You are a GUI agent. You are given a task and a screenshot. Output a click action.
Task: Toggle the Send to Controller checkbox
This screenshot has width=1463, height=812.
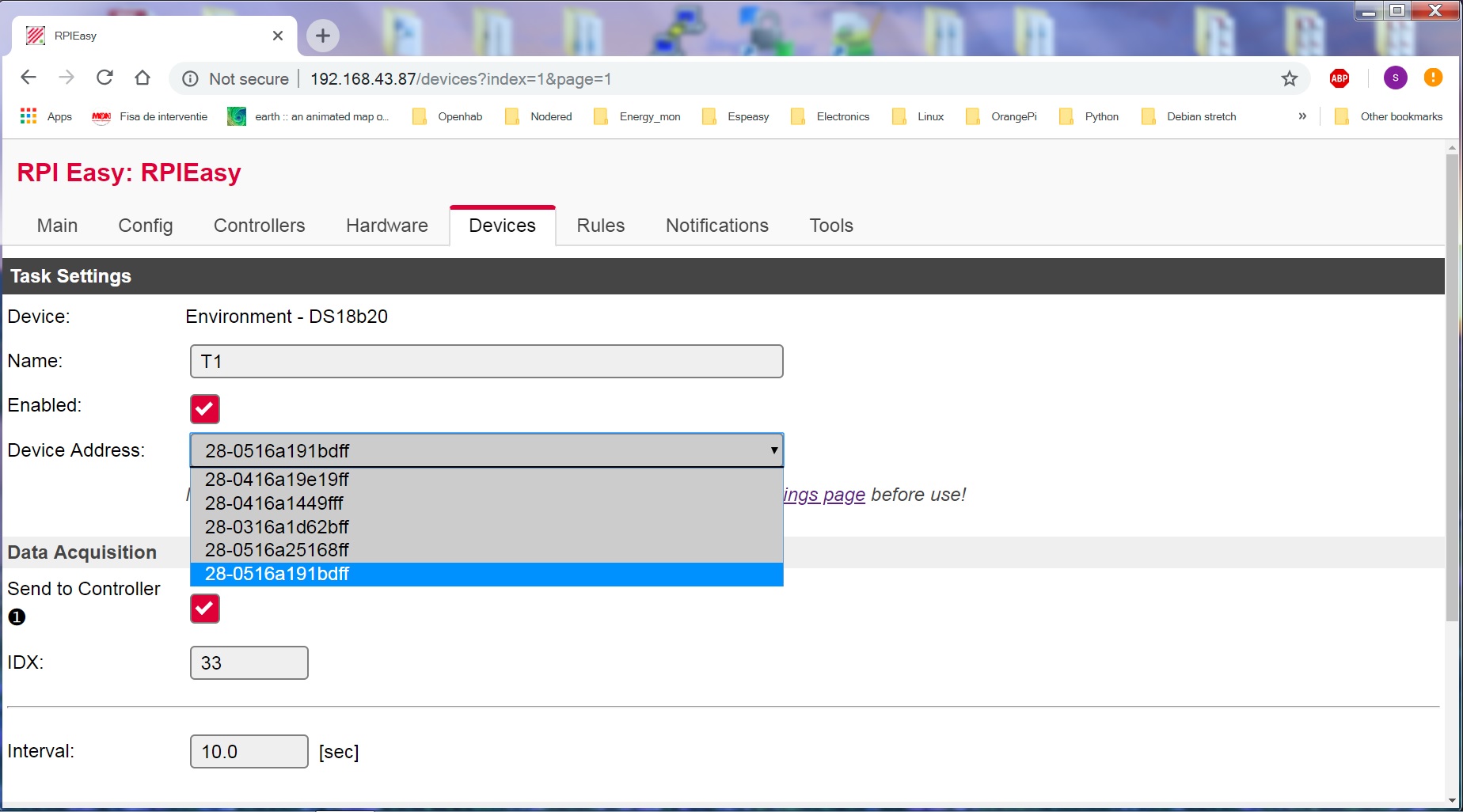point(205,608)
